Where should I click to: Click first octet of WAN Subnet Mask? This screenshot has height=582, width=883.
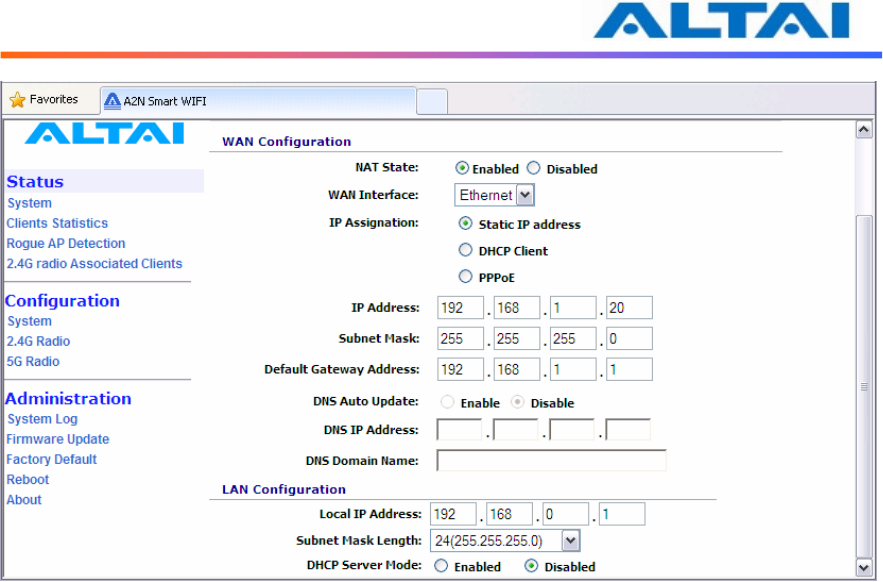click(460, 339)
